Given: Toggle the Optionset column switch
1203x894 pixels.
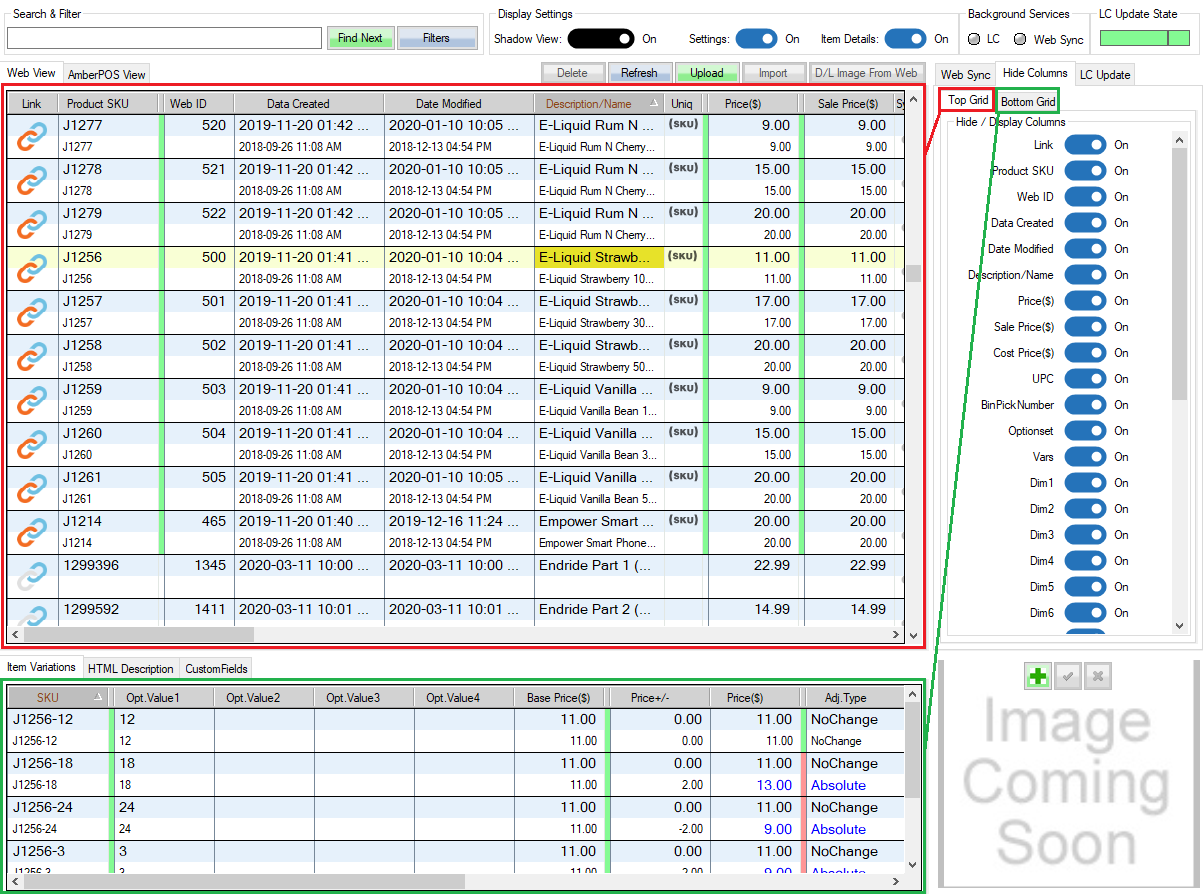Looking at the screenshot, I should click(x=1085, y=431).
